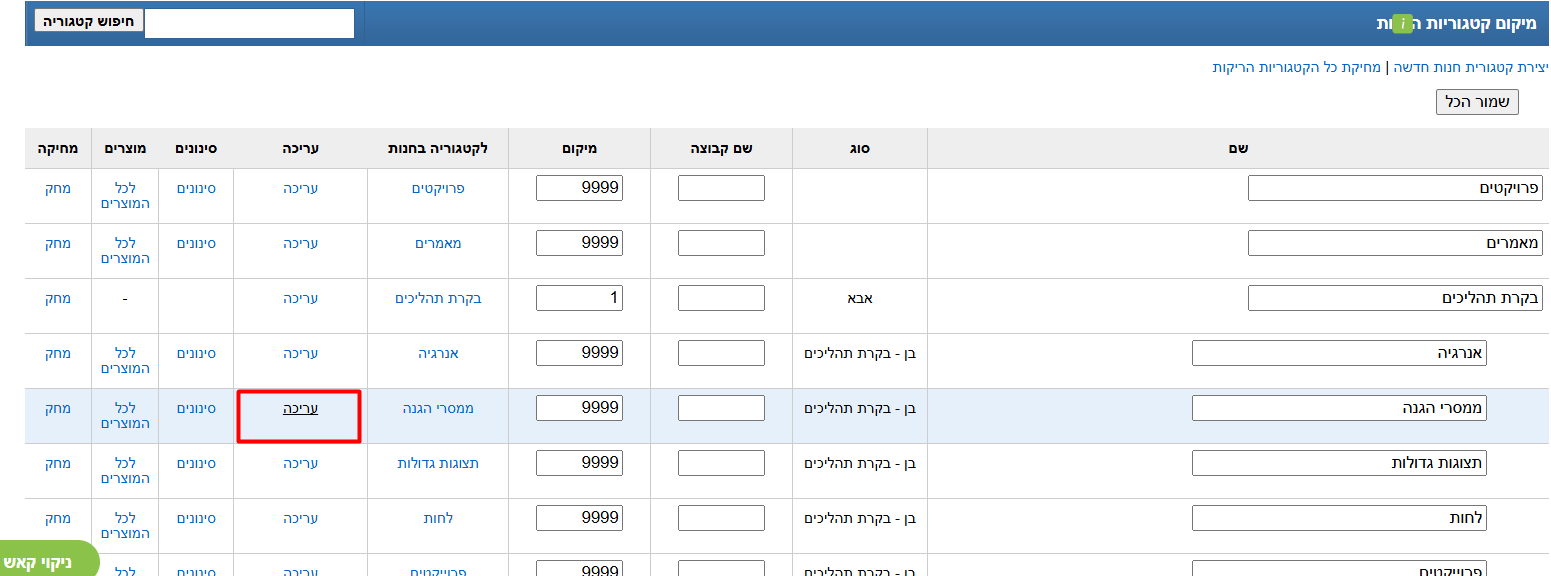Viewport: 1551px width, 576px height.
Task: Click the position field in the ממסרי הגנה row
Action: [579, 408]
